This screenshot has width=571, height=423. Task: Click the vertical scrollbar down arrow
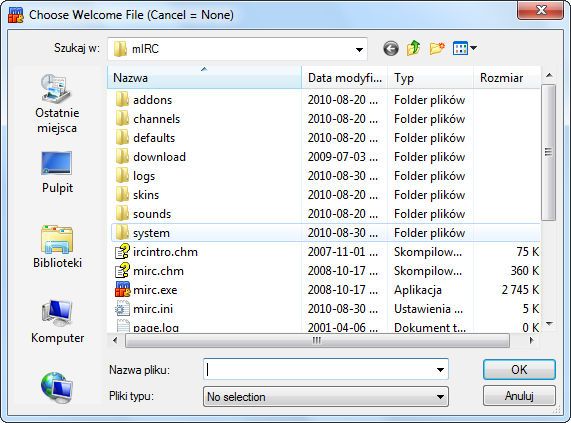point(549,324)
